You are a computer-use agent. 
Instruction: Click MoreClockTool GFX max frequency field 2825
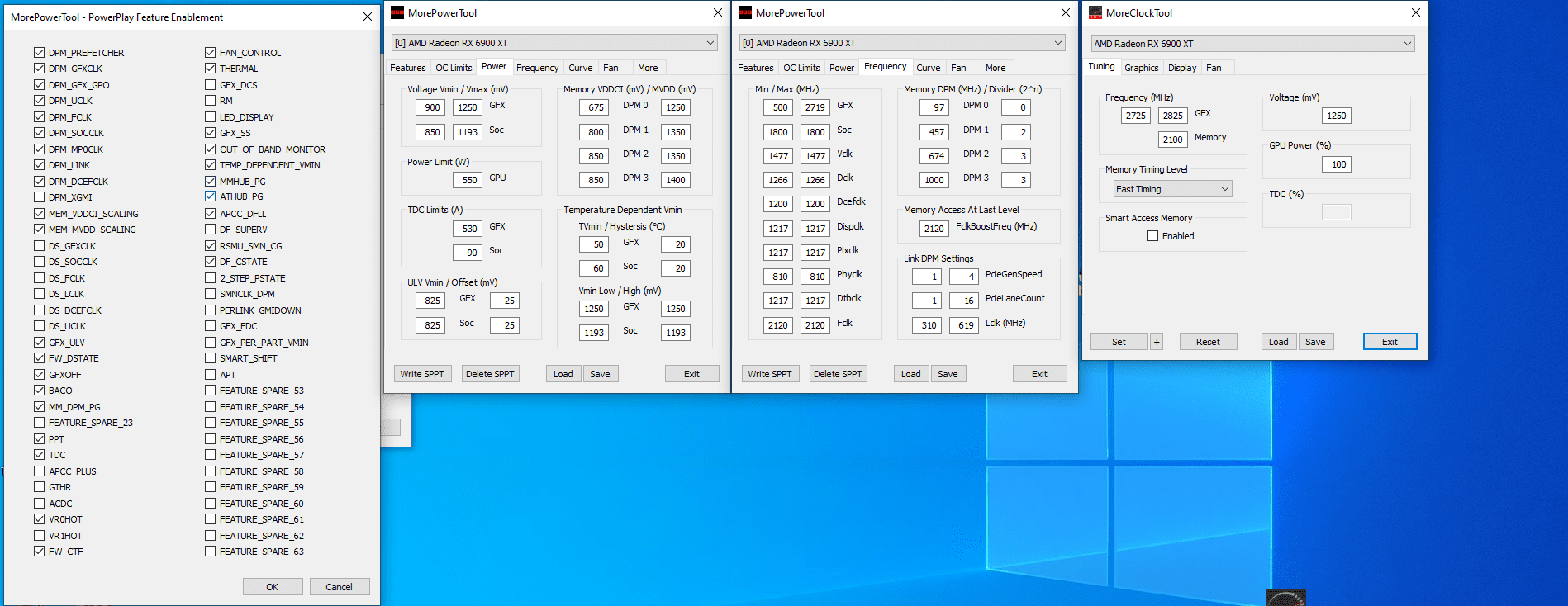coord(1173,116)
